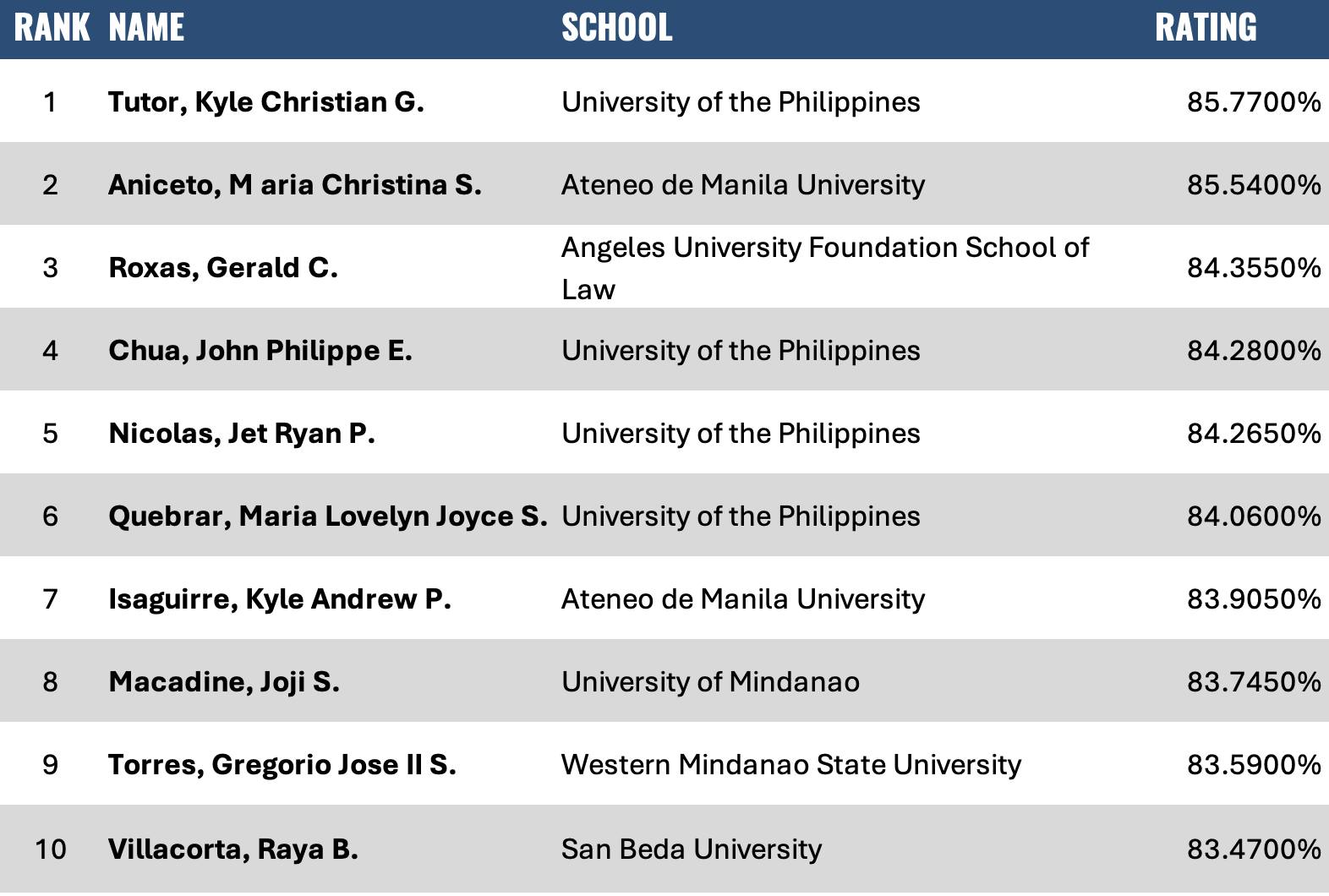Click the NAME column header
Viewport: 1329px width, 896px height.
(x=146, y=28)
